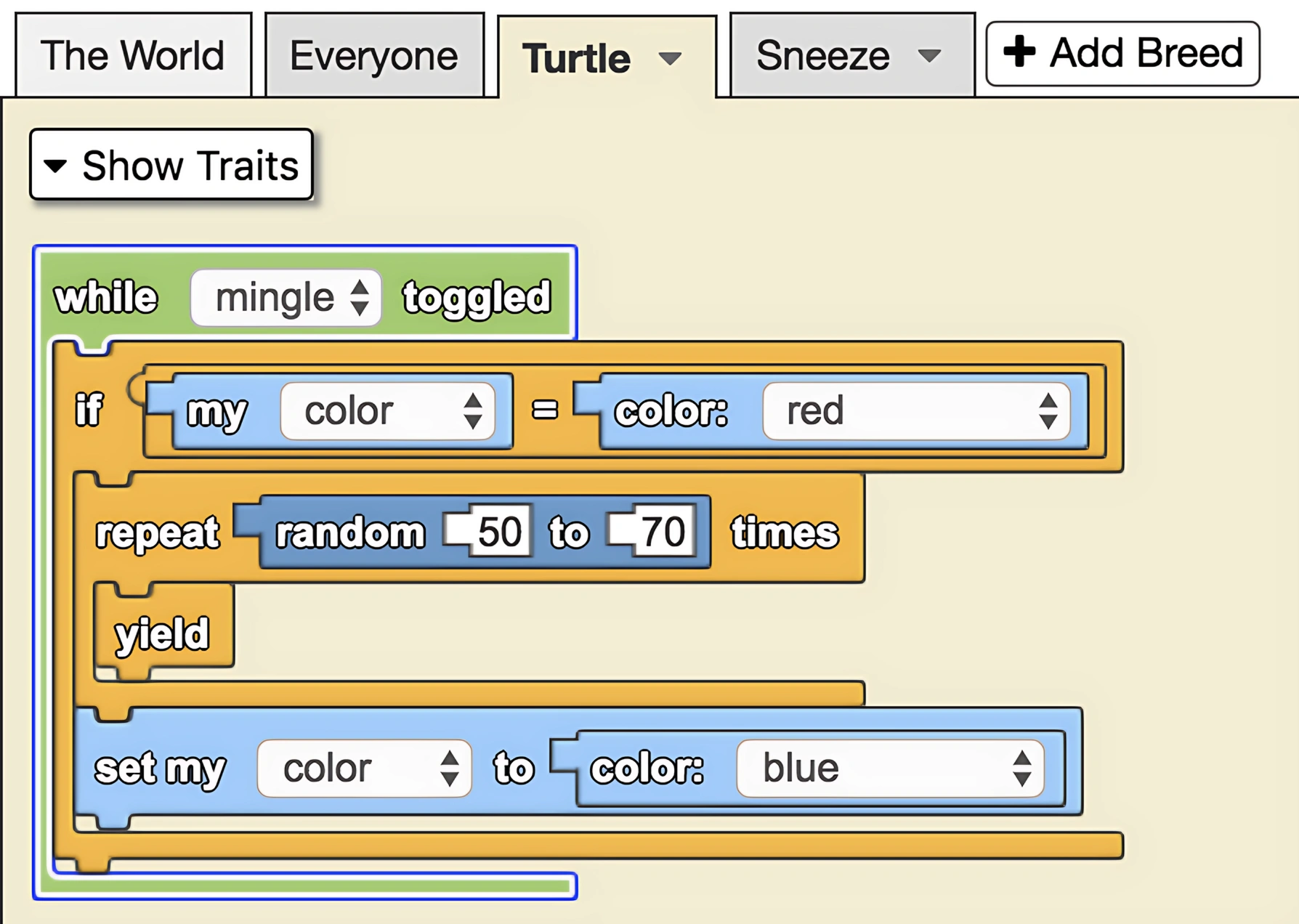Click the random minimum field showing 50
Screen dimensions: 1299x924
(500, 532)
